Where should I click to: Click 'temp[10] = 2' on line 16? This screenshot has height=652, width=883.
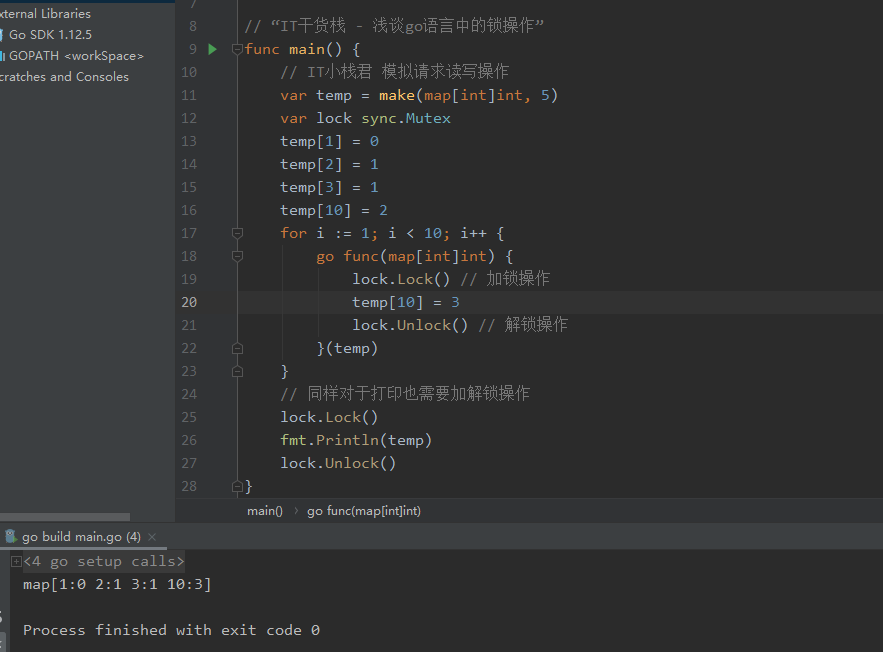(x=334, y=211)
